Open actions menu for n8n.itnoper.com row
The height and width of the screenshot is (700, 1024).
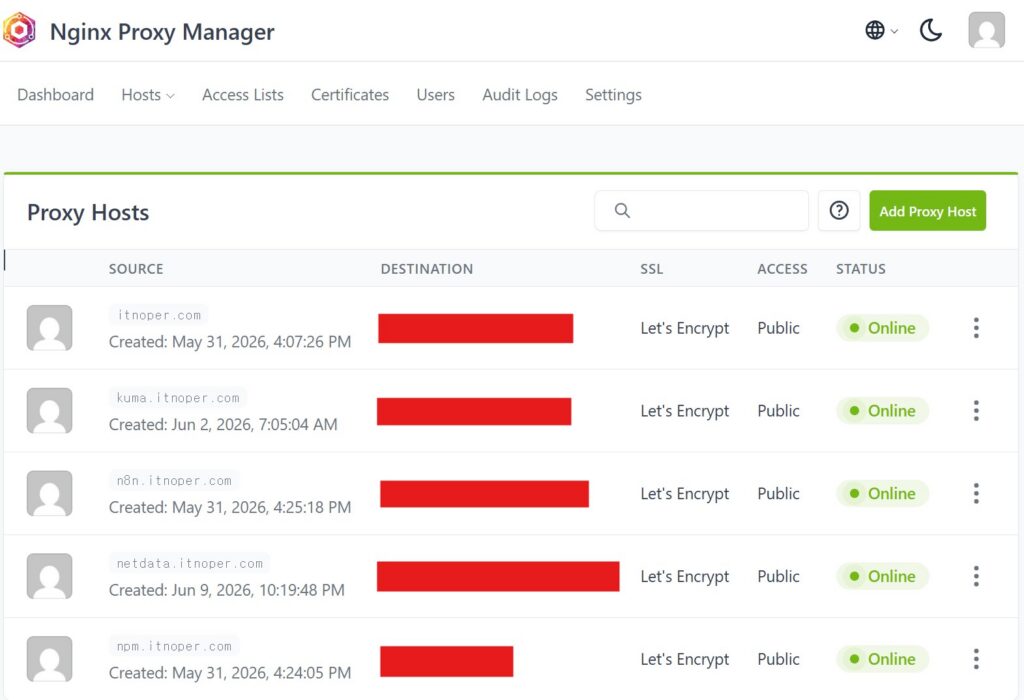[976, 494]
